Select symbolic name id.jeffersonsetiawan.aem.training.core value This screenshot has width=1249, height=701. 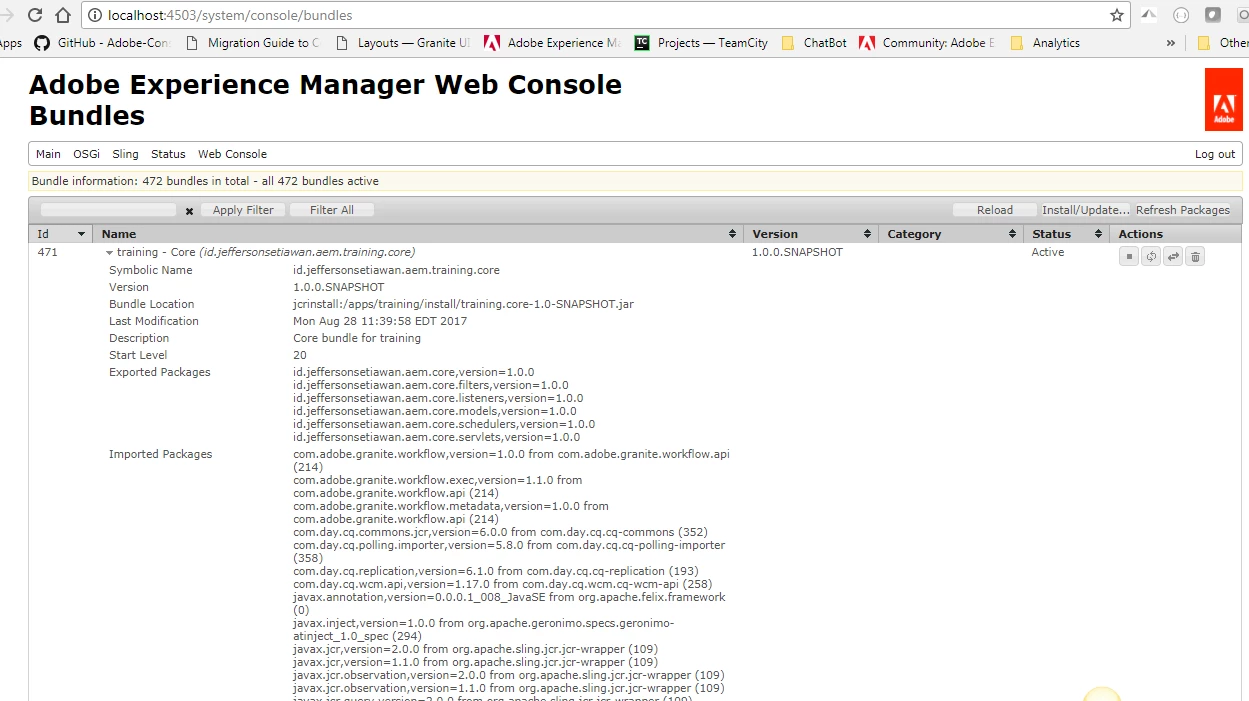click(396, 270)
